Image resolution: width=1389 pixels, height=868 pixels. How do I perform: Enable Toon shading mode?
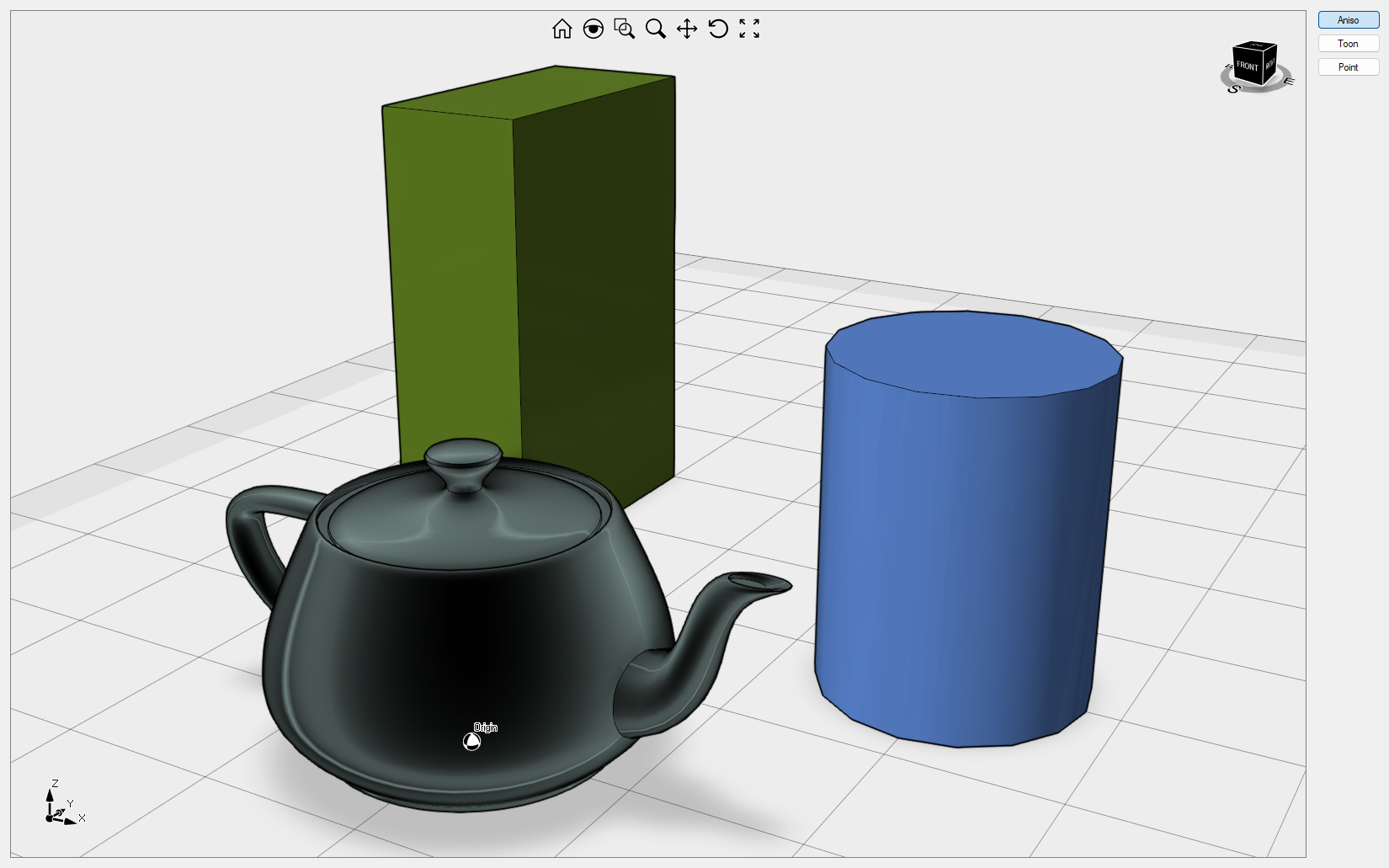click(x=1347, y=43)
